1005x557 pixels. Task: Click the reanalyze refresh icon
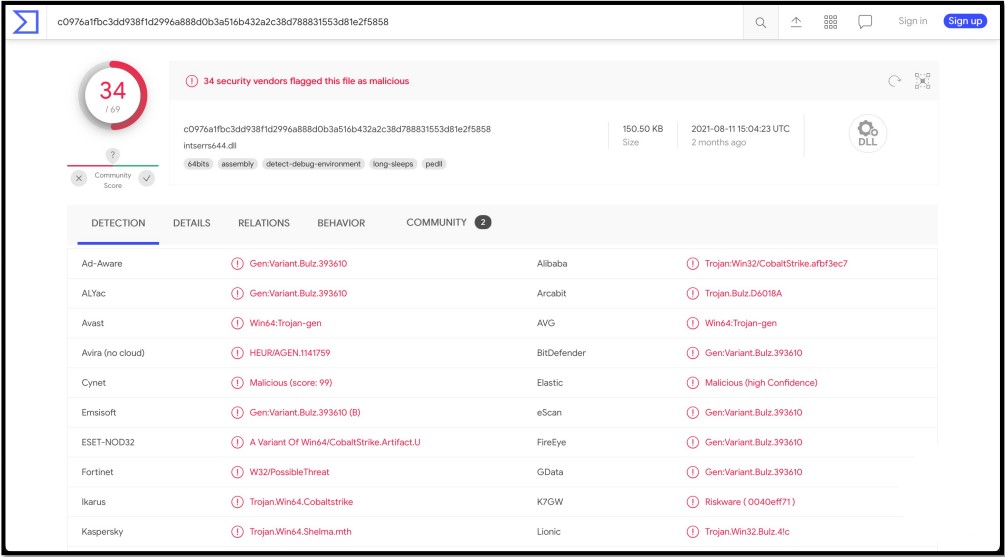click(x=894, y=81)
